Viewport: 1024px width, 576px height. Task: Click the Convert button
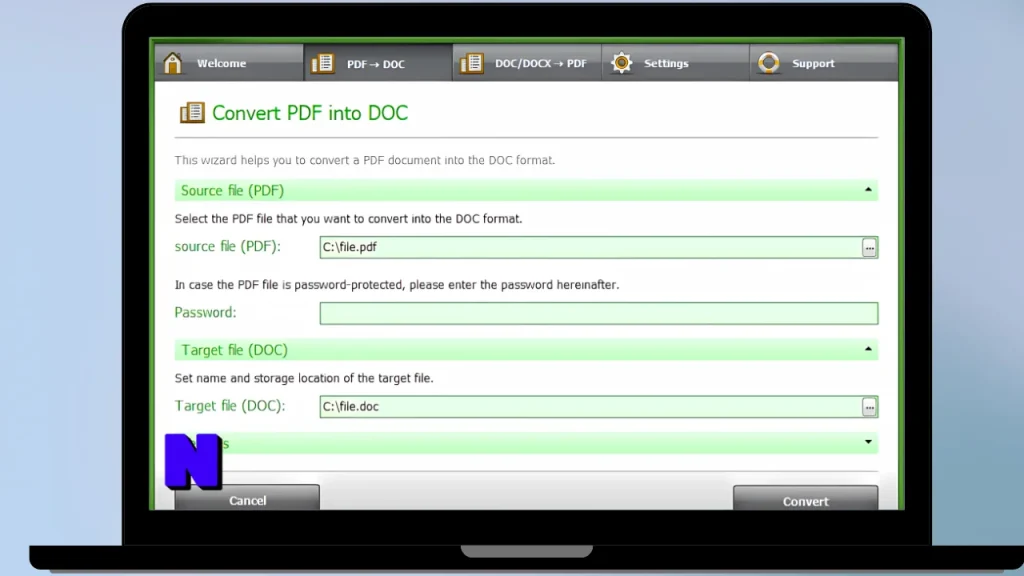tap(805, 498)
